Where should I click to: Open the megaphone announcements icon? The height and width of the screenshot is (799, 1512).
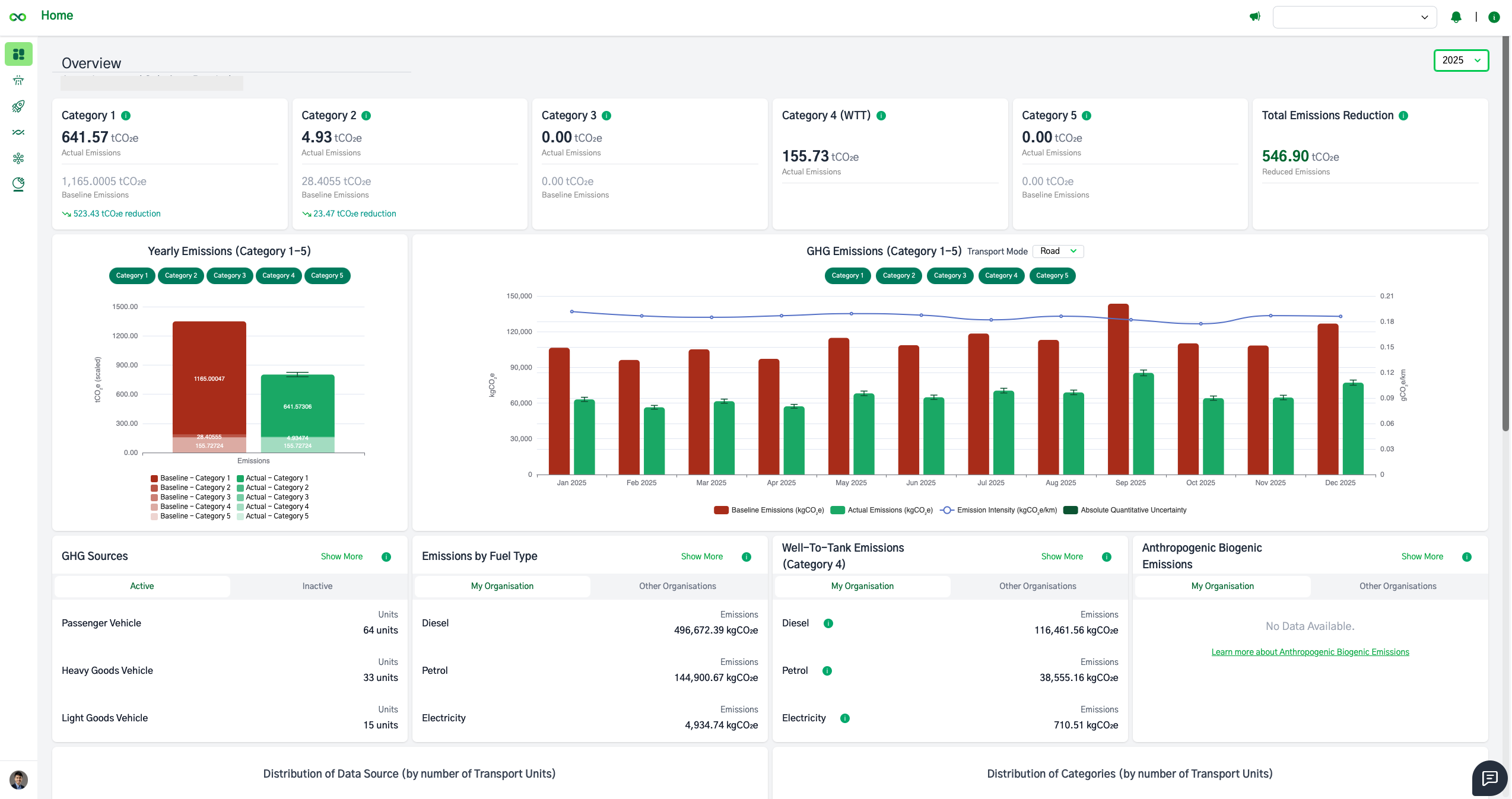[1254, 17]
